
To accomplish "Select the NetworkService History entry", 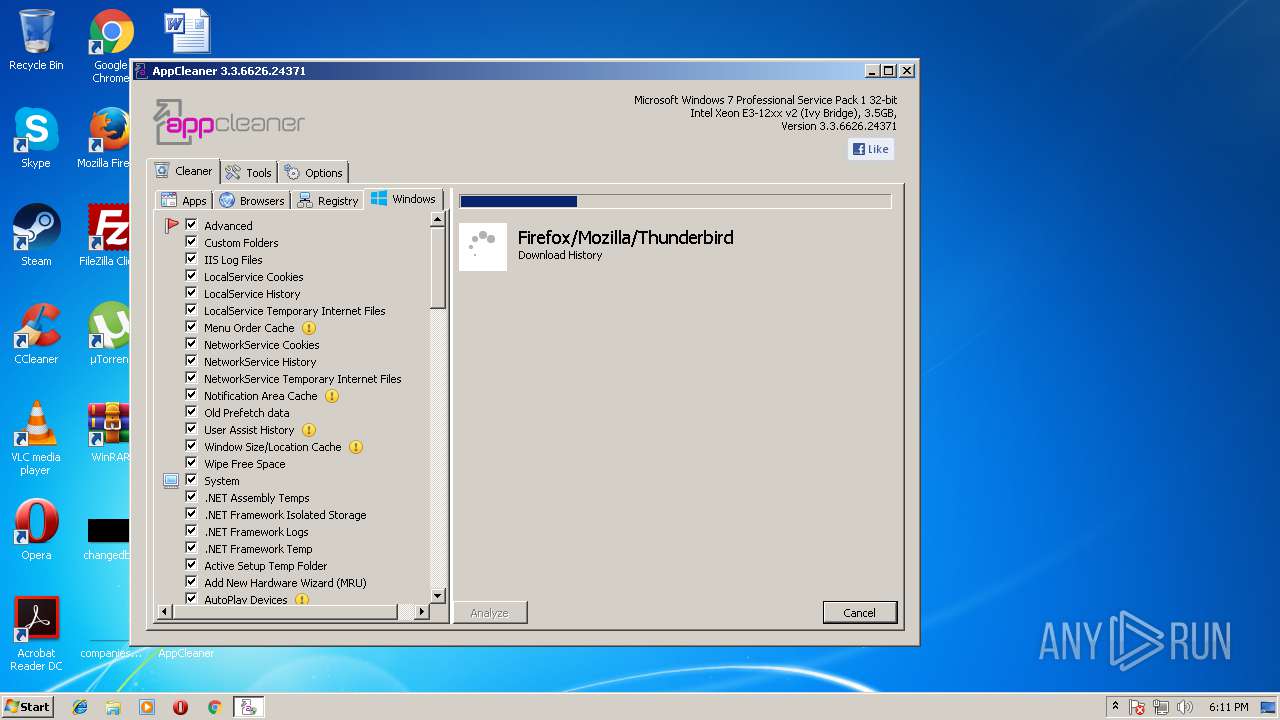I will coord(260,362).
